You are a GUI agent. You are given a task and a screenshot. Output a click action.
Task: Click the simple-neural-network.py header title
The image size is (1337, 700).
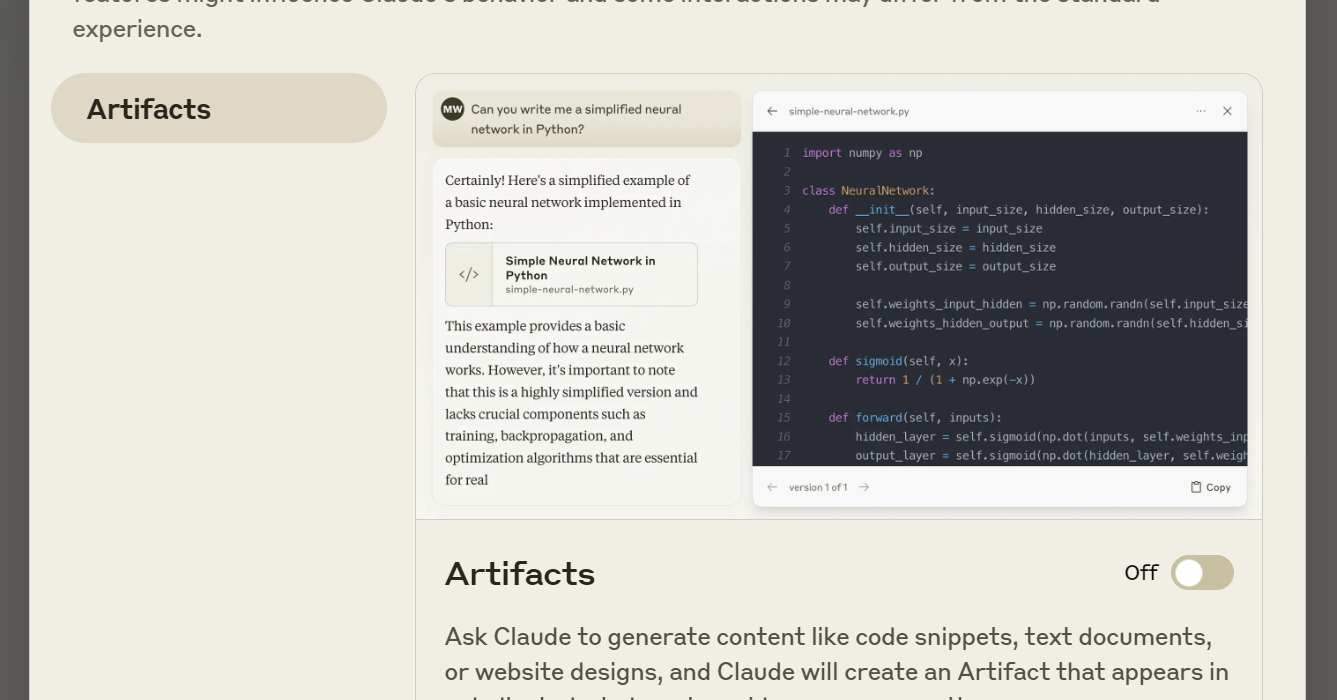(x=849, y=111)
